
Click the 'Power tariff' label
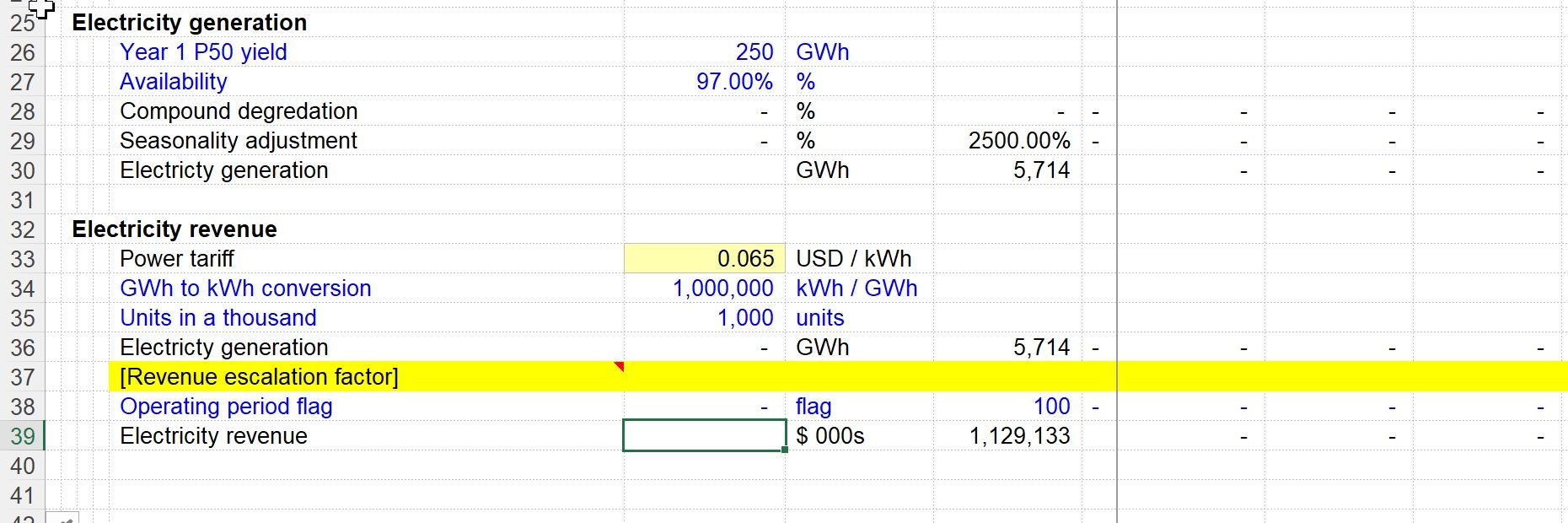coord(177,259)
